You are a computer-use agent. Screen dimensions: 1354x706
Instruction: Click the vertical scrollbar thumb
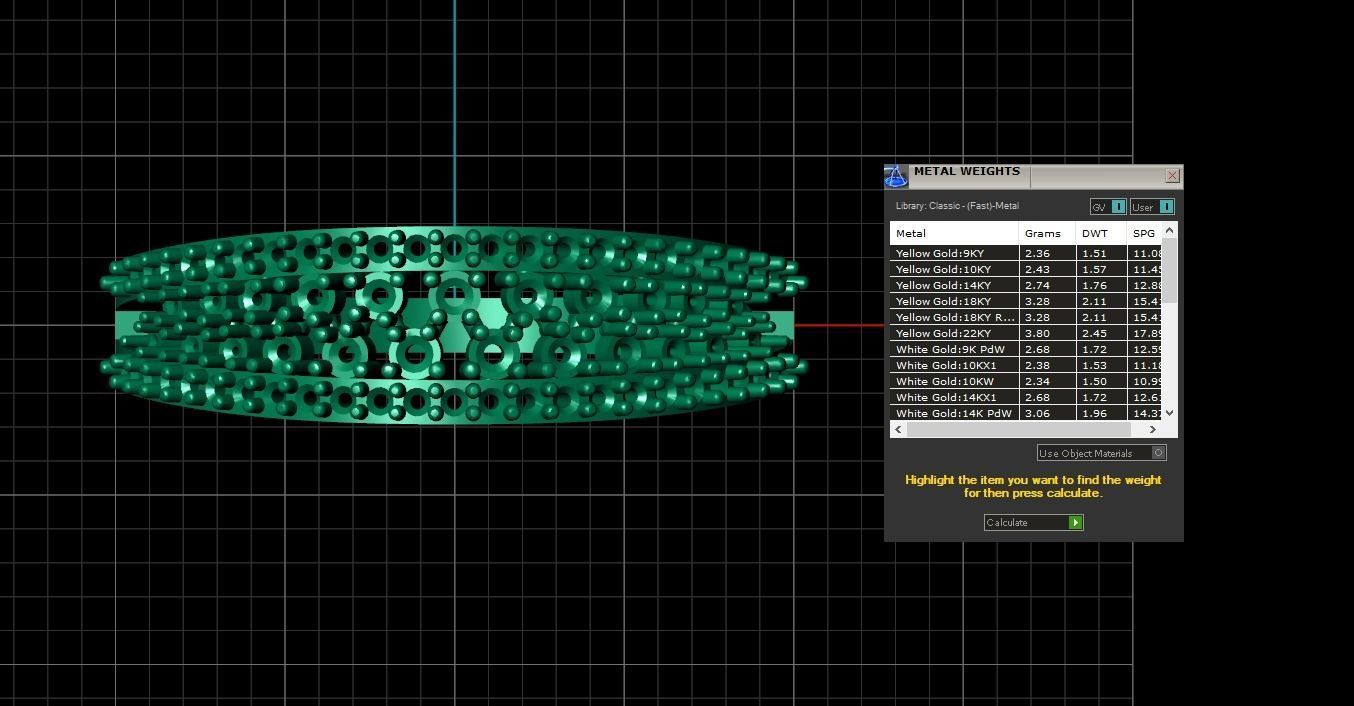pos(1170,271)
